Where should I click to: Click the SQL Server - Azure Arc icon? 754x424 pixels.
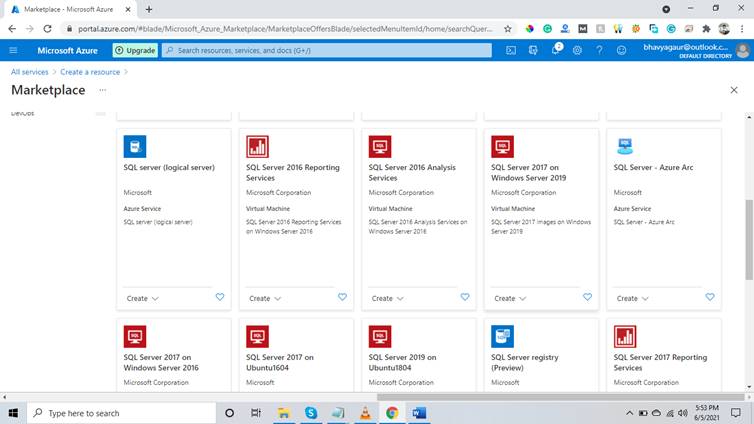[x=625, y=146]
